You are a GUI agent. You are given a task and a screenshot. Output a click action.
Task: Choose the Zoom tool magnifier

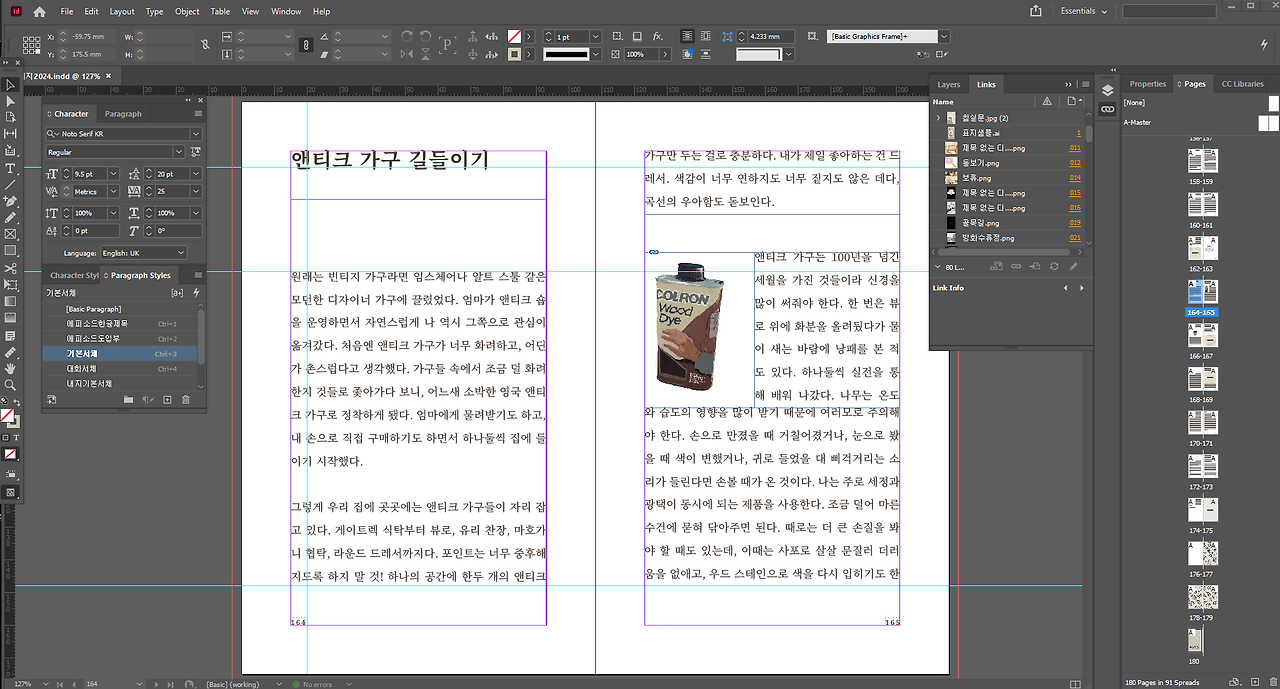point(10,384)
